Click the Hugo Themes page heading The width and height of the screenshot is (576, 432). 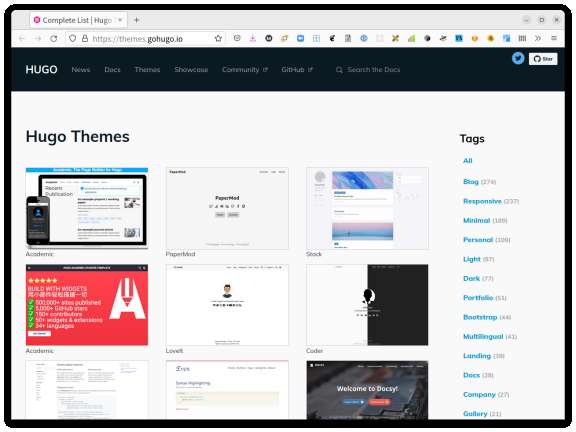coord(78,137)
